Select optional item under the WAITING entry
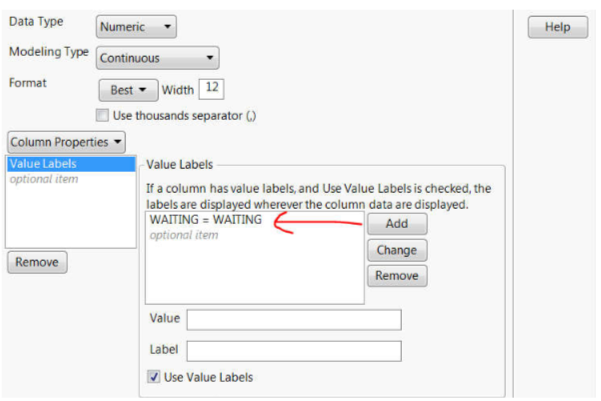601x401 pixels. click(x=183, y=235)
